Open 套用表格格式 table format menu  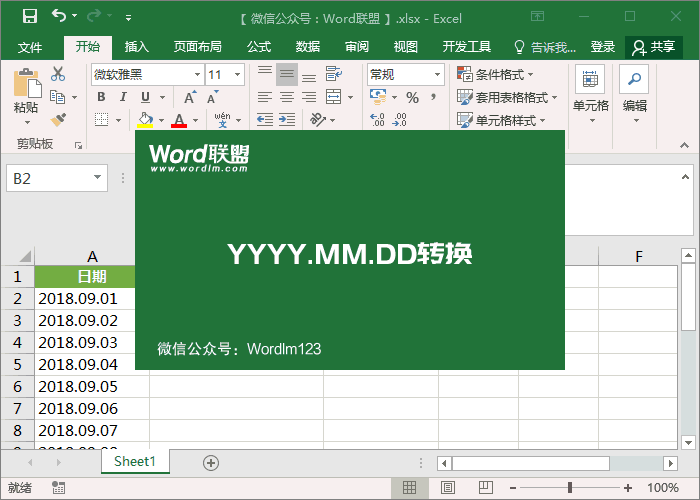[x=507, y=97]
